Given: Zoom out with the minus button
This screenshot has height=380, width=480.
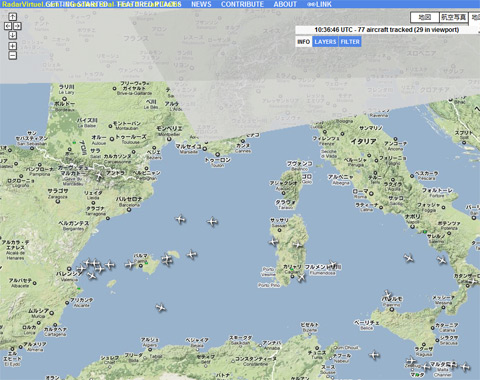Looking at the screenshot, I should click(12, 55).
